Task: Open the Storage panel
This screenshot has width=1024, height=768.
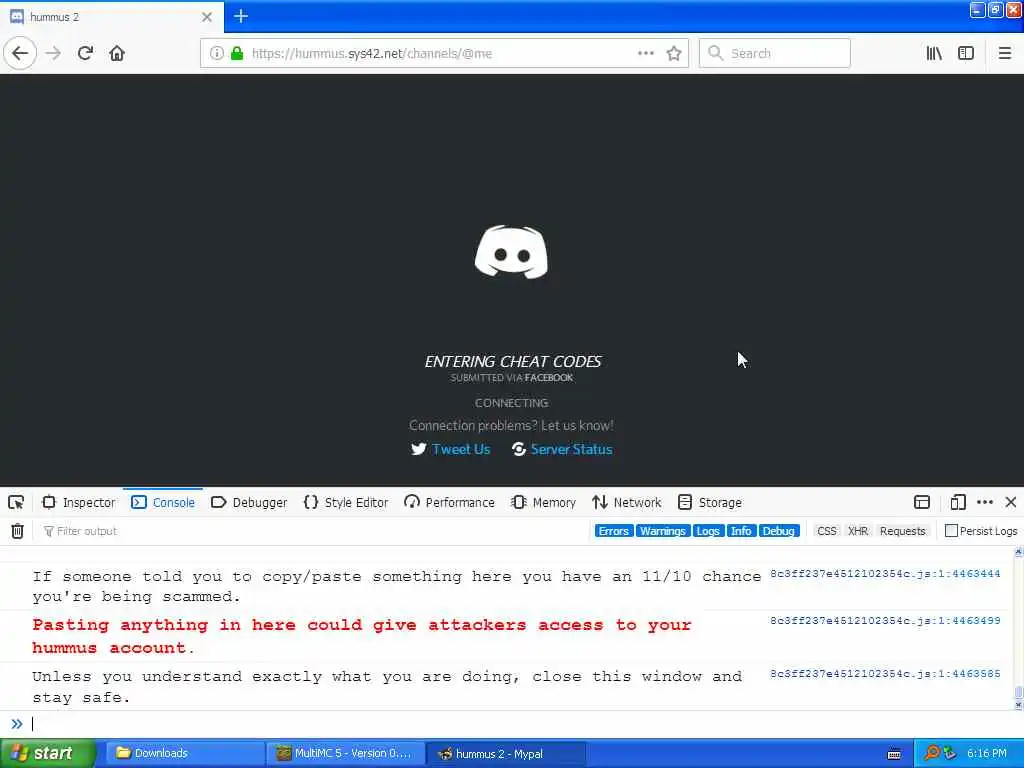Action: point(710,502)
